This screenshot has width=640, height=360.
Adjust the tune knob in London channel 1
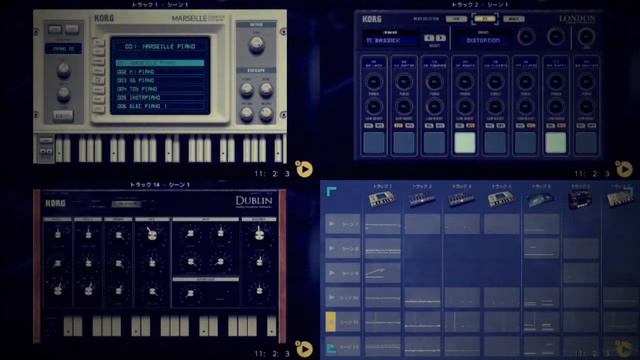pyautogui.click(x=373, y=82)
